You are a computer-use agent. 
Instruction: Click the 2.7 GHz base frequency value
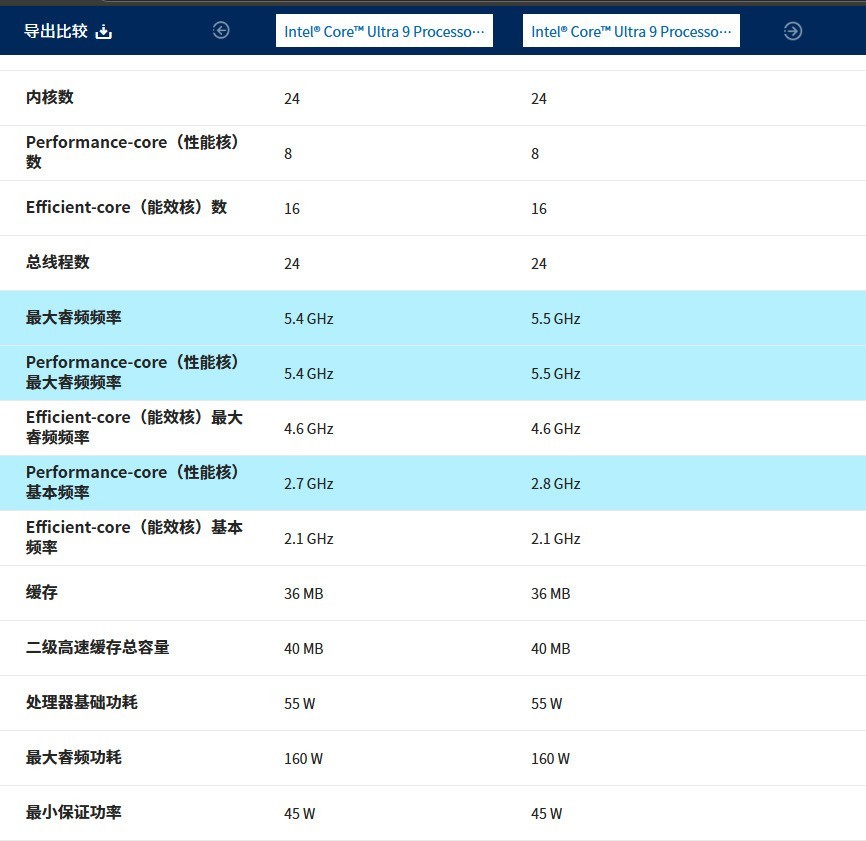pyautogui.click(x=308, y=484)
